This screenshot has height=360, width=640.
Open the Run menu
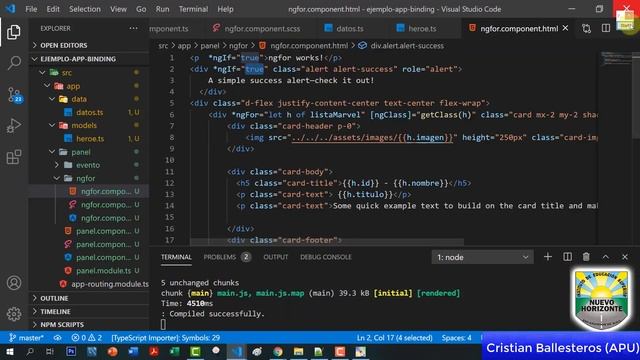click(x=162, y=9)
